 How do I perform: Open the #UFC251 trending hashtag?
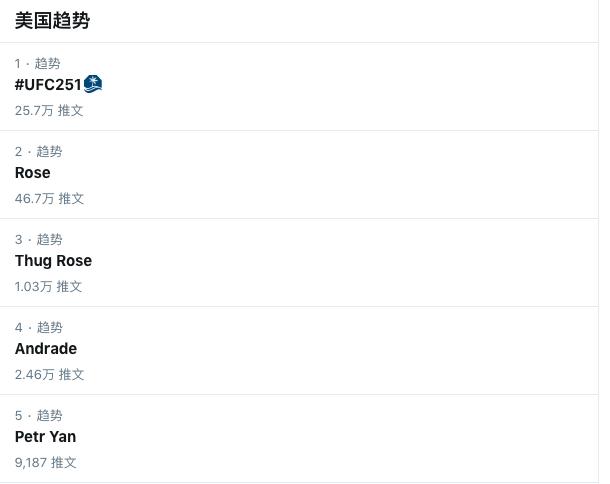(x=48, y=84)
